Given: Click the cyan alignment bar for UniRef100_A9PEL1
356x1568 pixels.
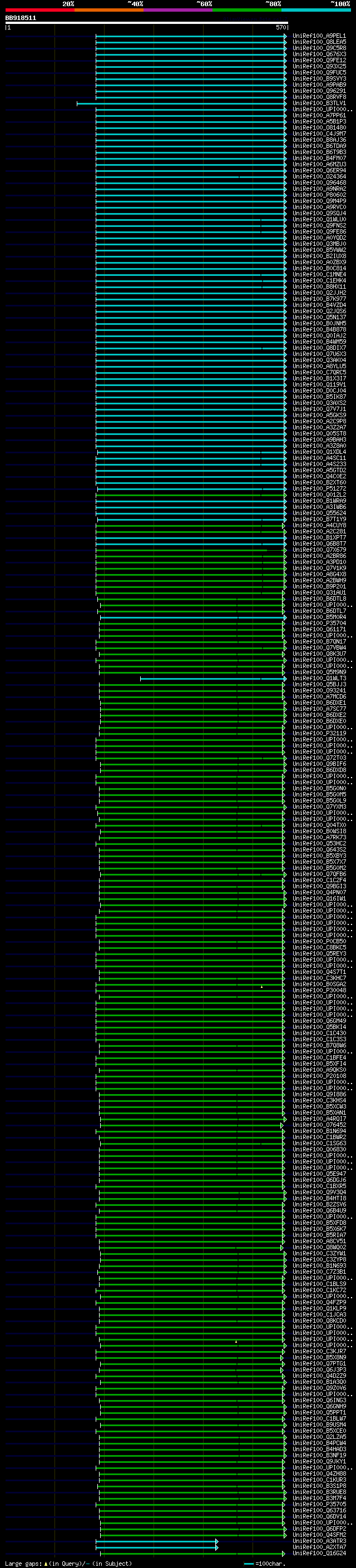Looking at the screenshot, I should point(191,36).
